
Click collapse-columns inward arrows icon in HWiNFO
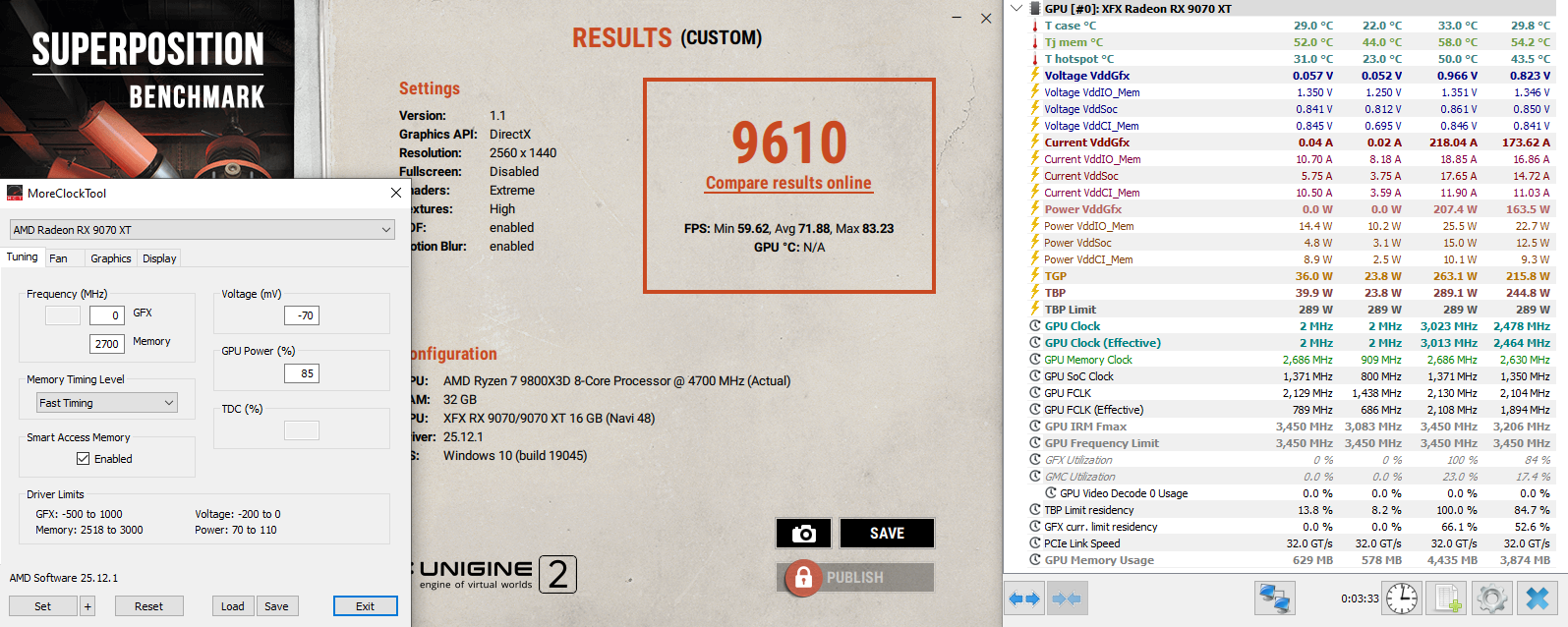pyautogui.click(x=1067, y=598)
